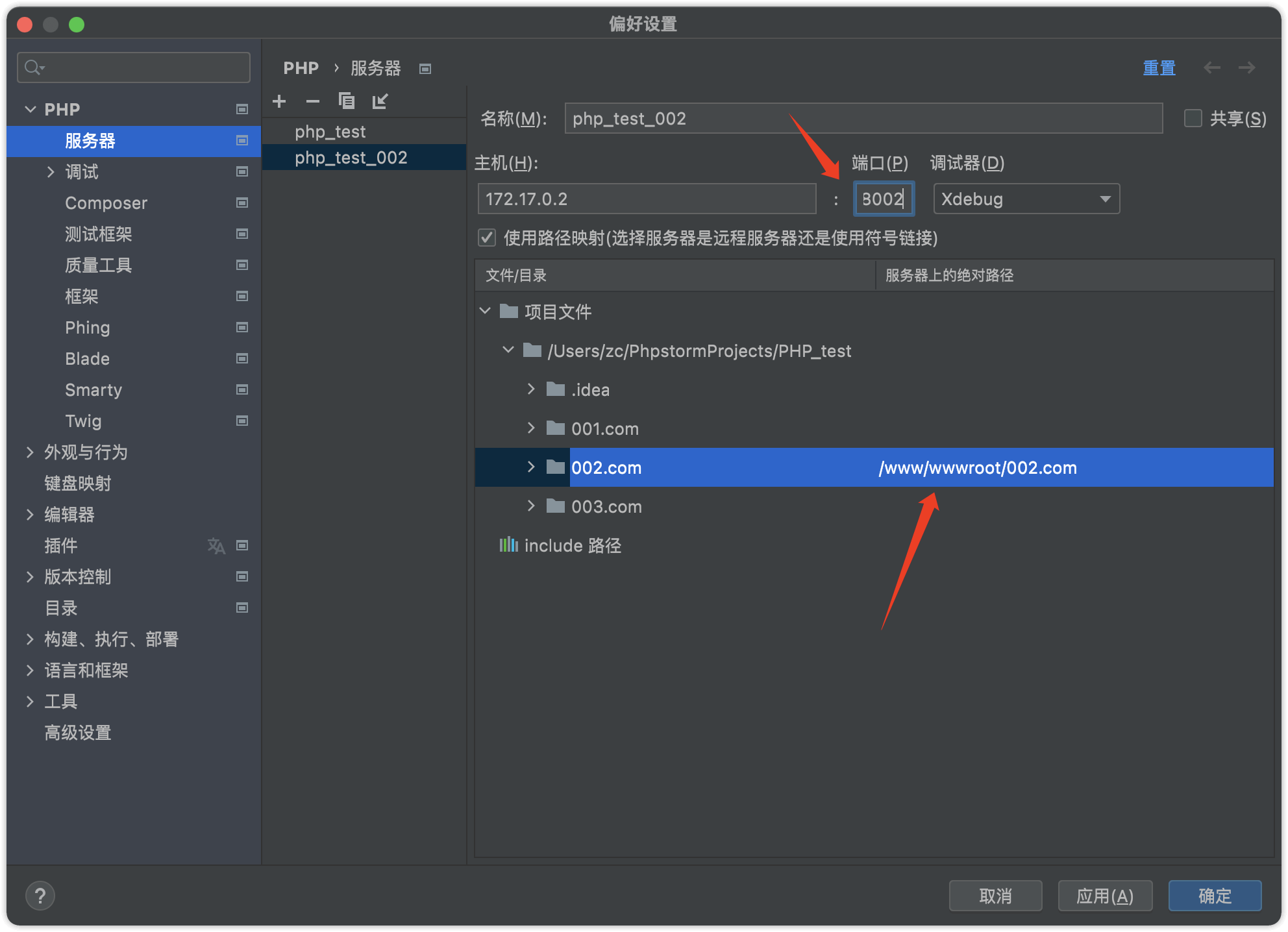Click the 重置 reset link
The height and width of the screenshot is (932, 1288).
click(1159, 67)
